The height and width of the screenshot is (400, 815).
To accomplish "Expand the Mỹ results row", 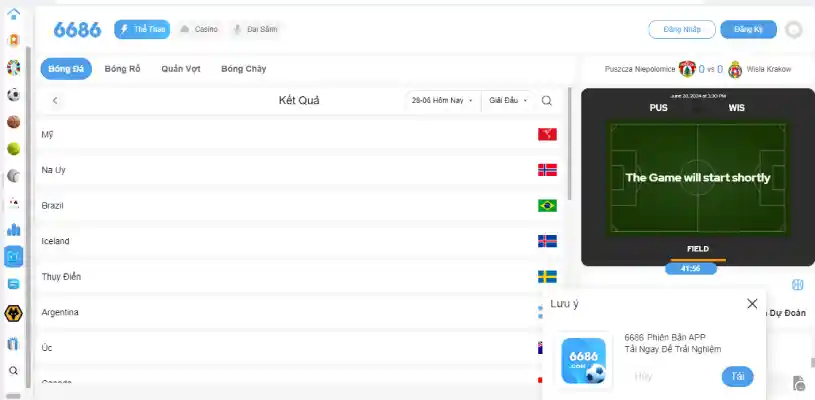I will coord(299,135).
